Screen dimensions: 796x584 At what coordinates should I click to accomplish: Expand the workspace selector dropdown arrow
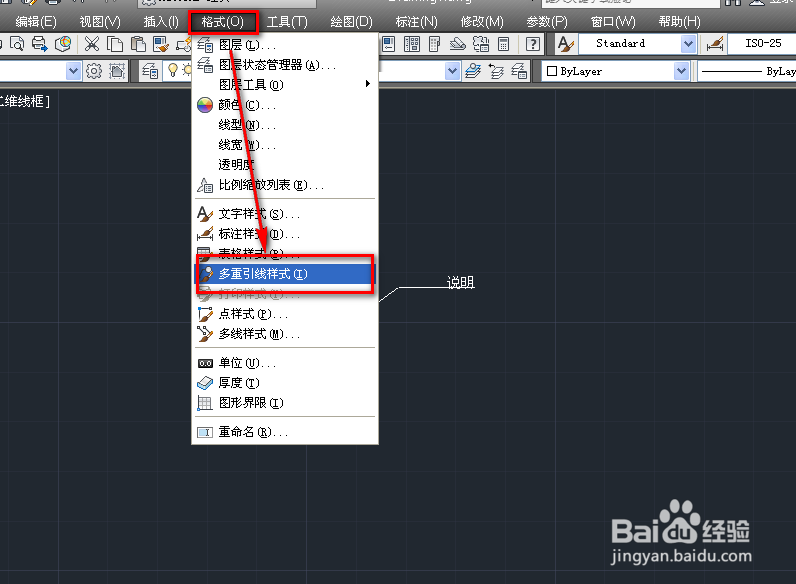[74, 71]
